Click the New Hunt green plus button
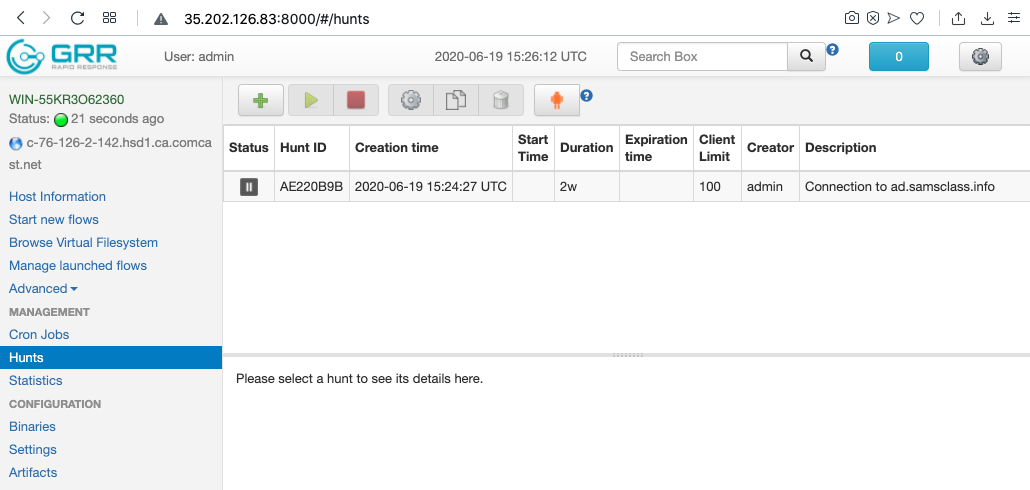Screen dimensions: 1030x490 coord(261,100)
